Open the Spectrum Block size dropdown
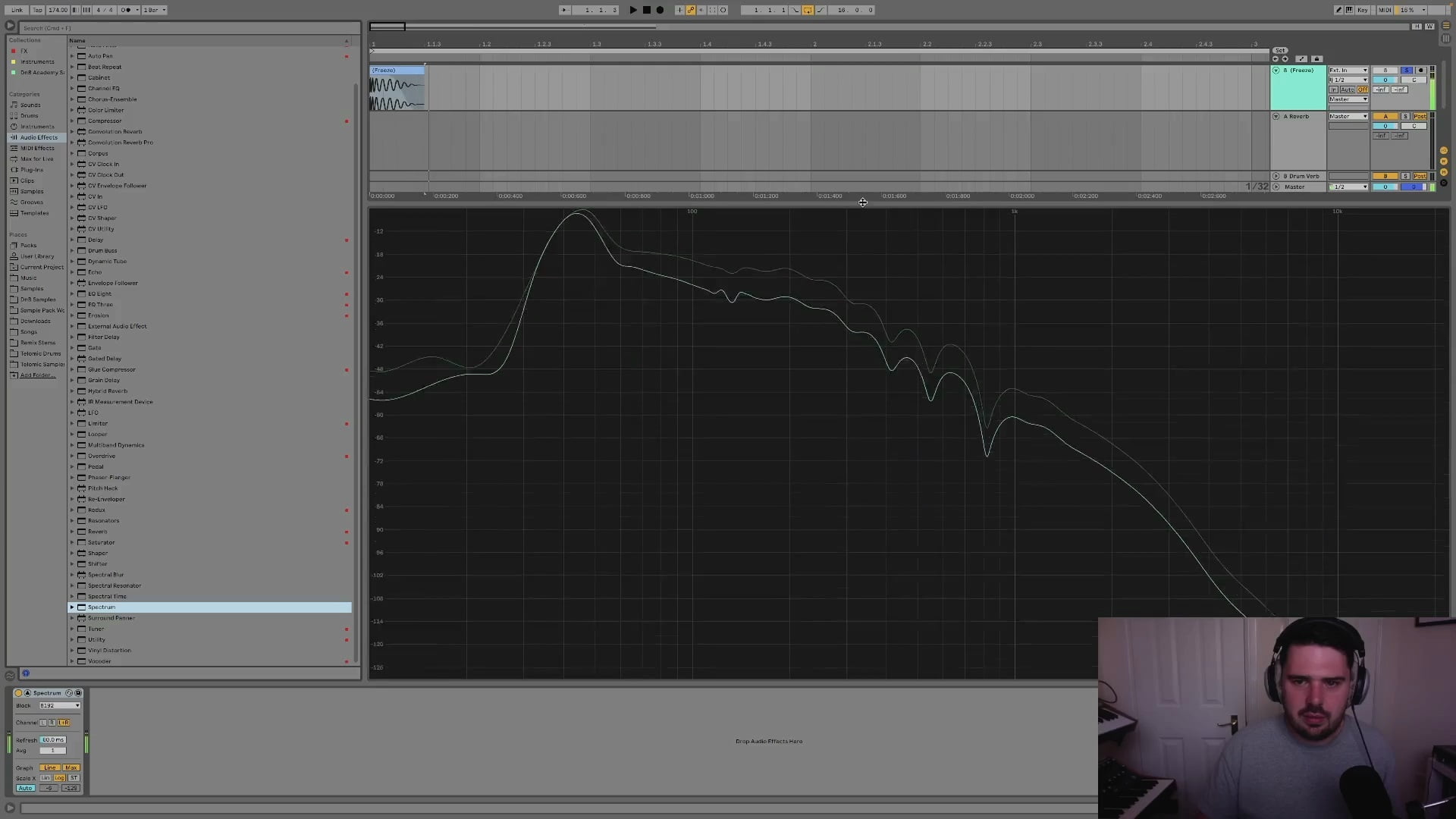The image size is (1456, 819). pos(60,706)
